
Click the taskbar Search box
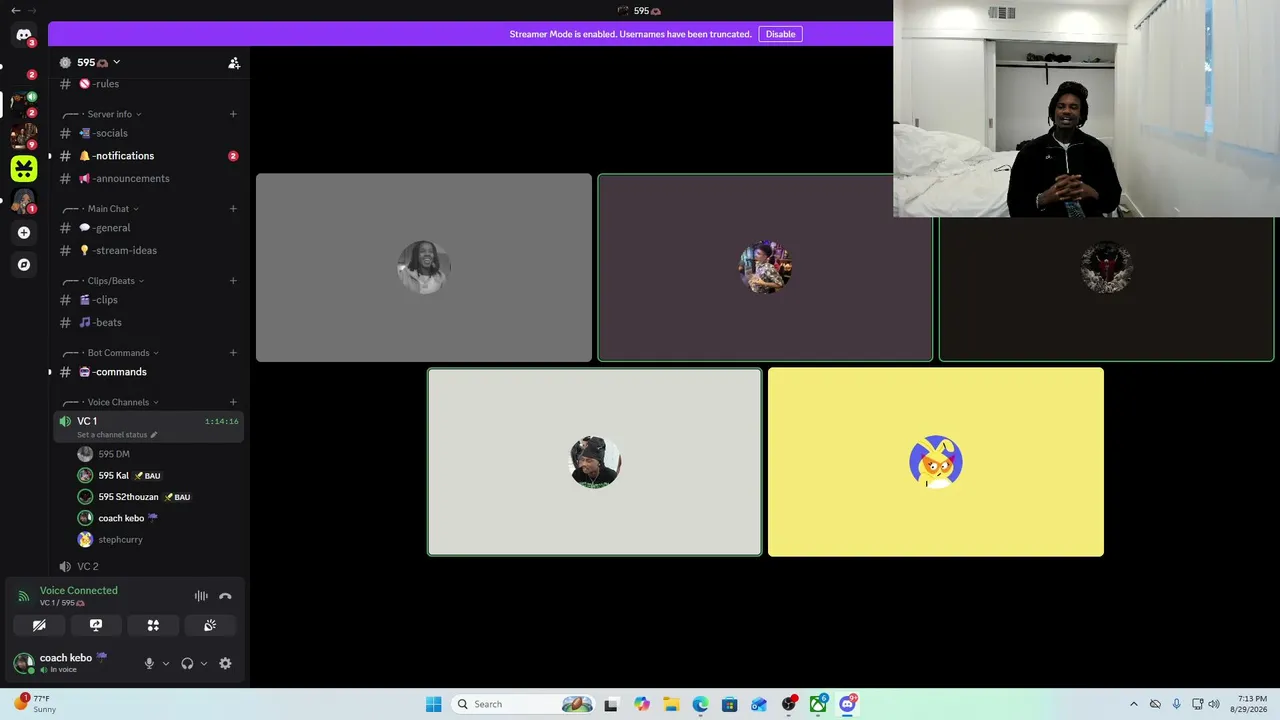tap(523, 704)
